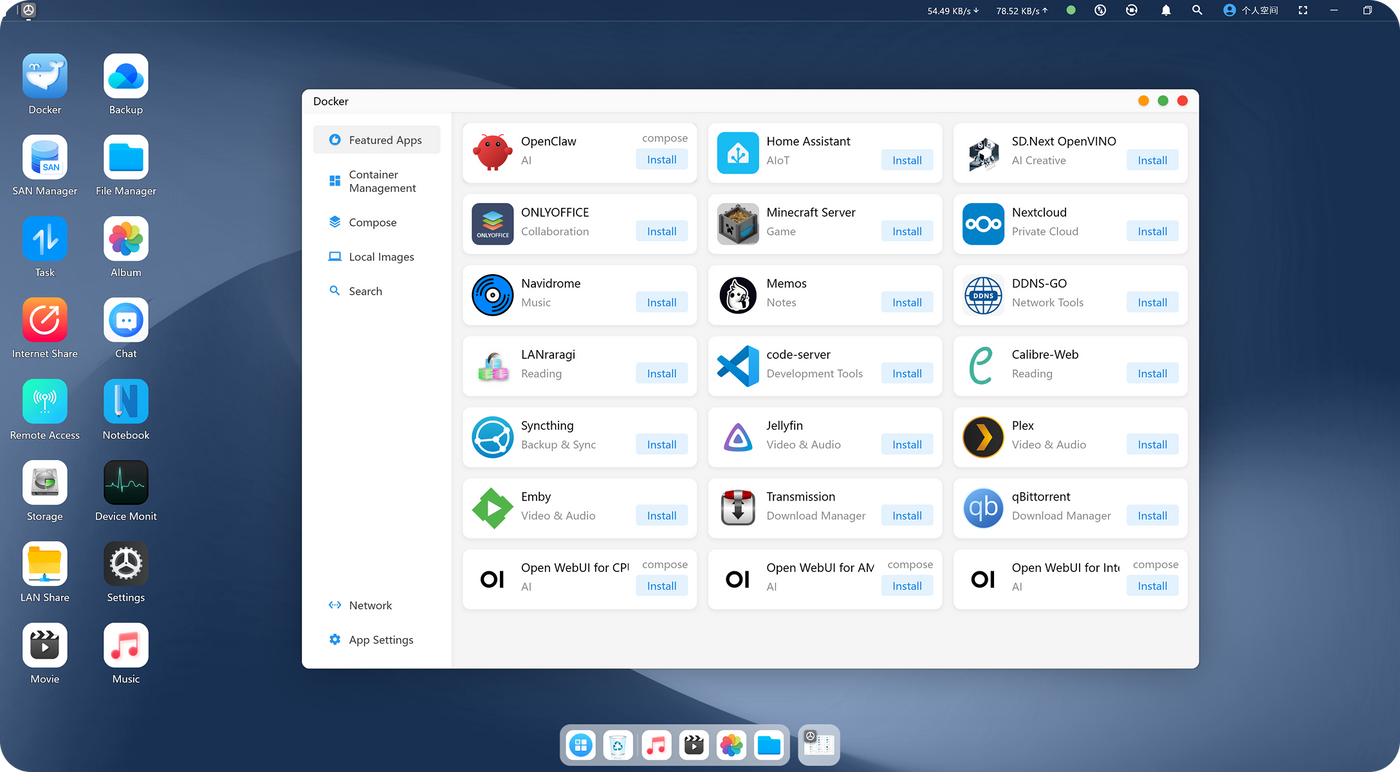Open Remote Access from the desktop

pyautogui.click(x=45, y=402)
